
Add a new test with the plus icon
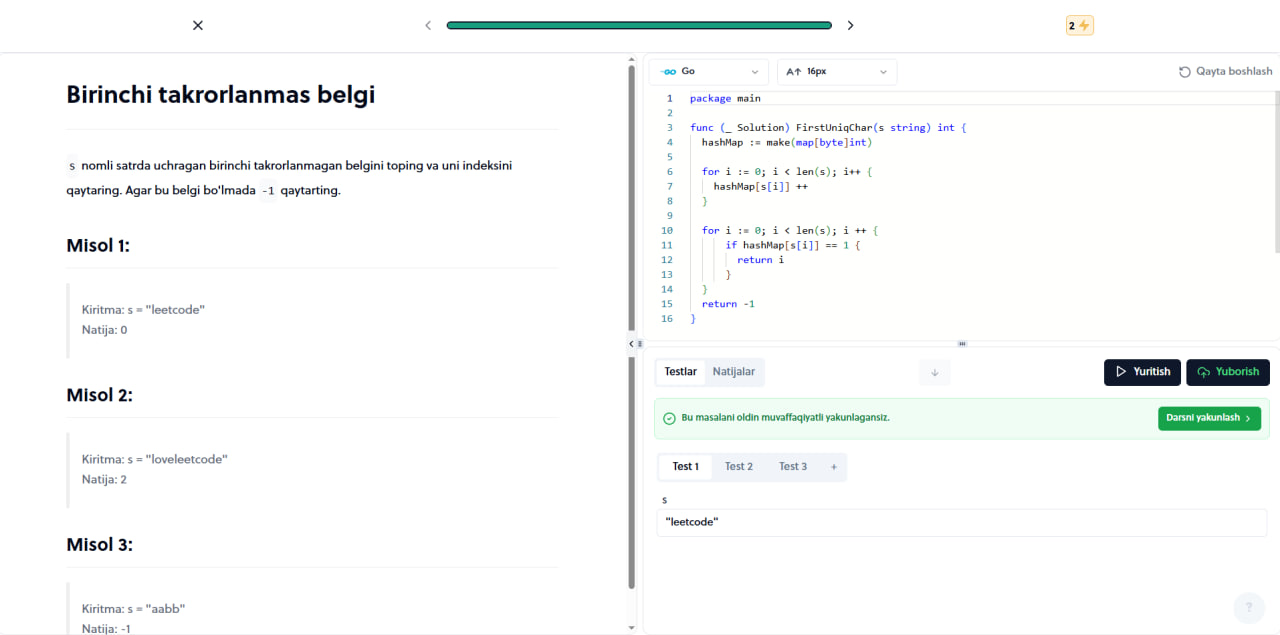click(834, 467)
